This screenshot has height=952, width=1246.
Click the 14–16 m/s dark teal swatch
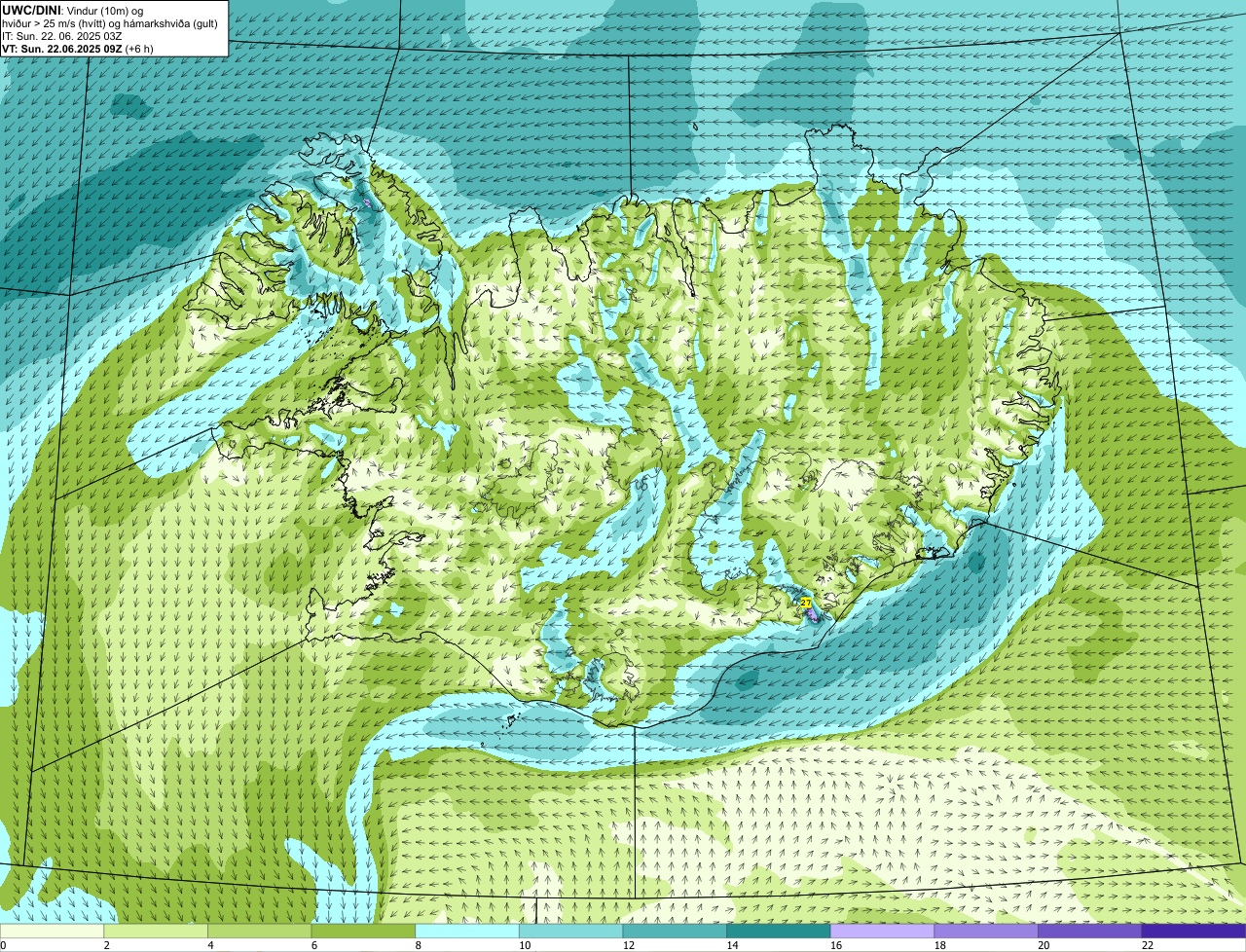[779, 931]
